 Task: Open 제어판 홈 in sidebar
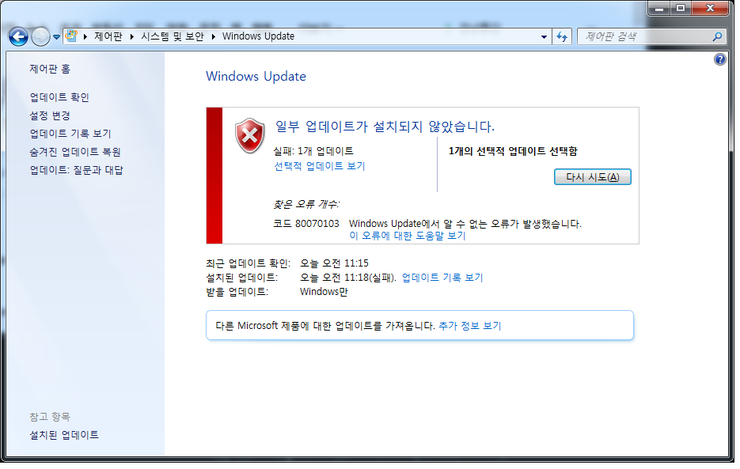(50, 69)
